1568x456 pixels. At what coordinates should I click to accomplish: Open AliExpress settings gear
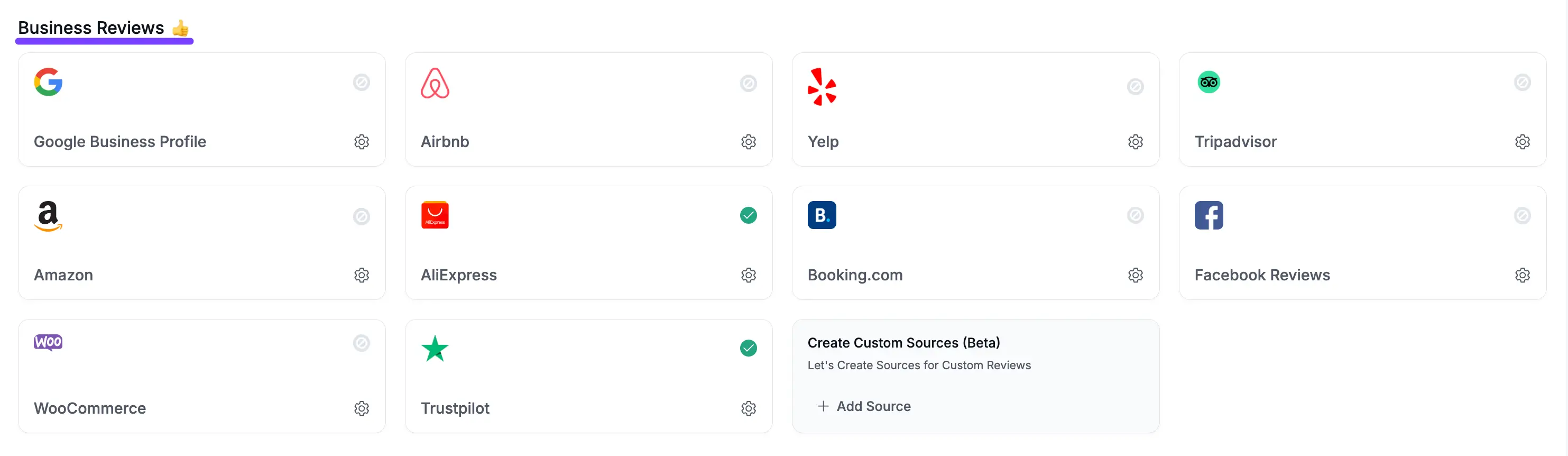click(749, 275)
